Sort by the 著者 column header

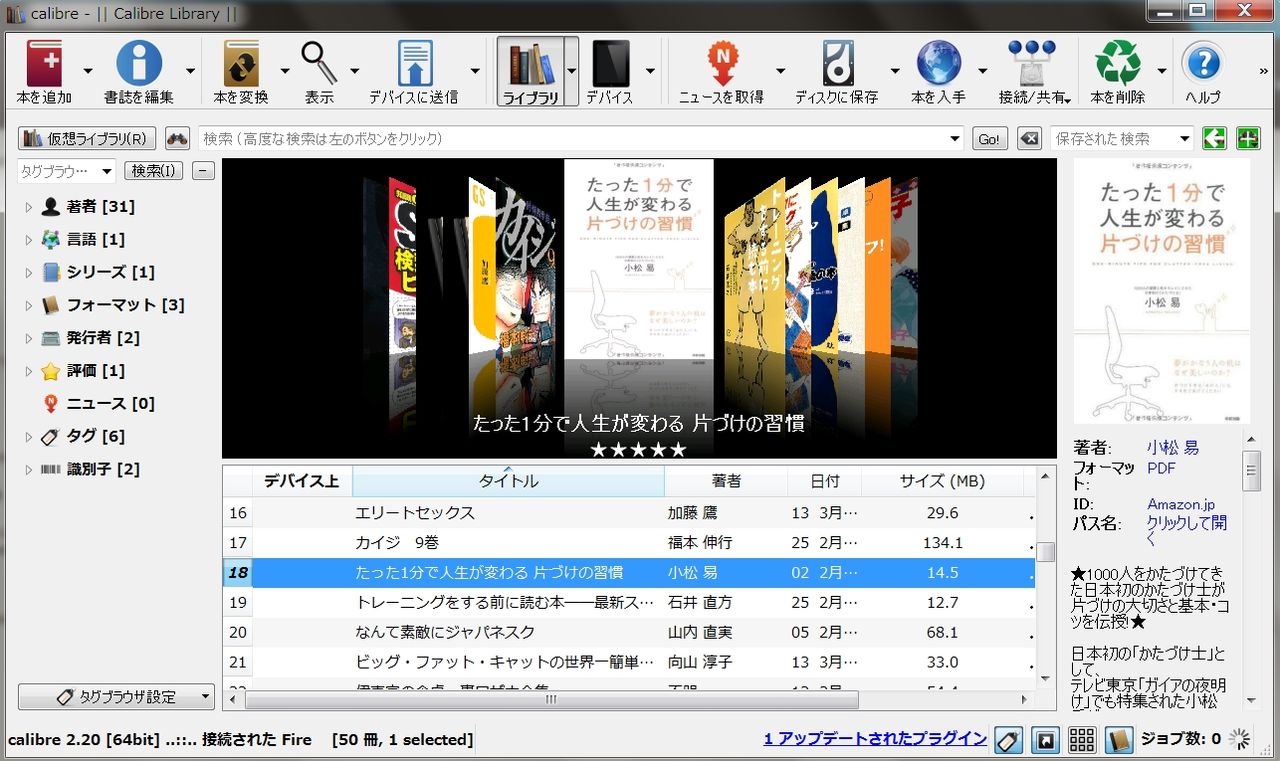click(x=726, y=481)
